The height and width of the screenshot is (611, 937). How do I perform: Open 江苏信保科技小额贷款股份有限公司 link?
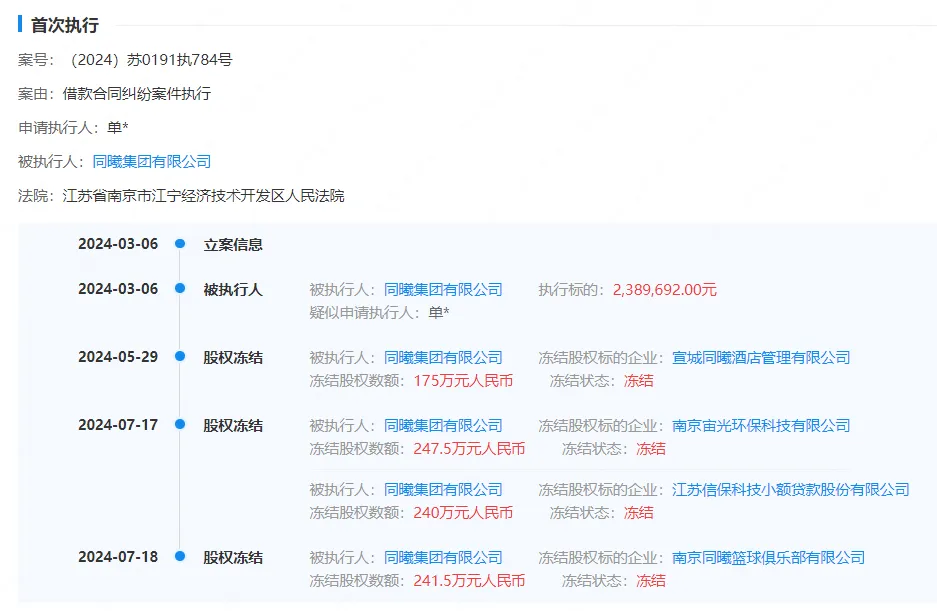[791, 490]
